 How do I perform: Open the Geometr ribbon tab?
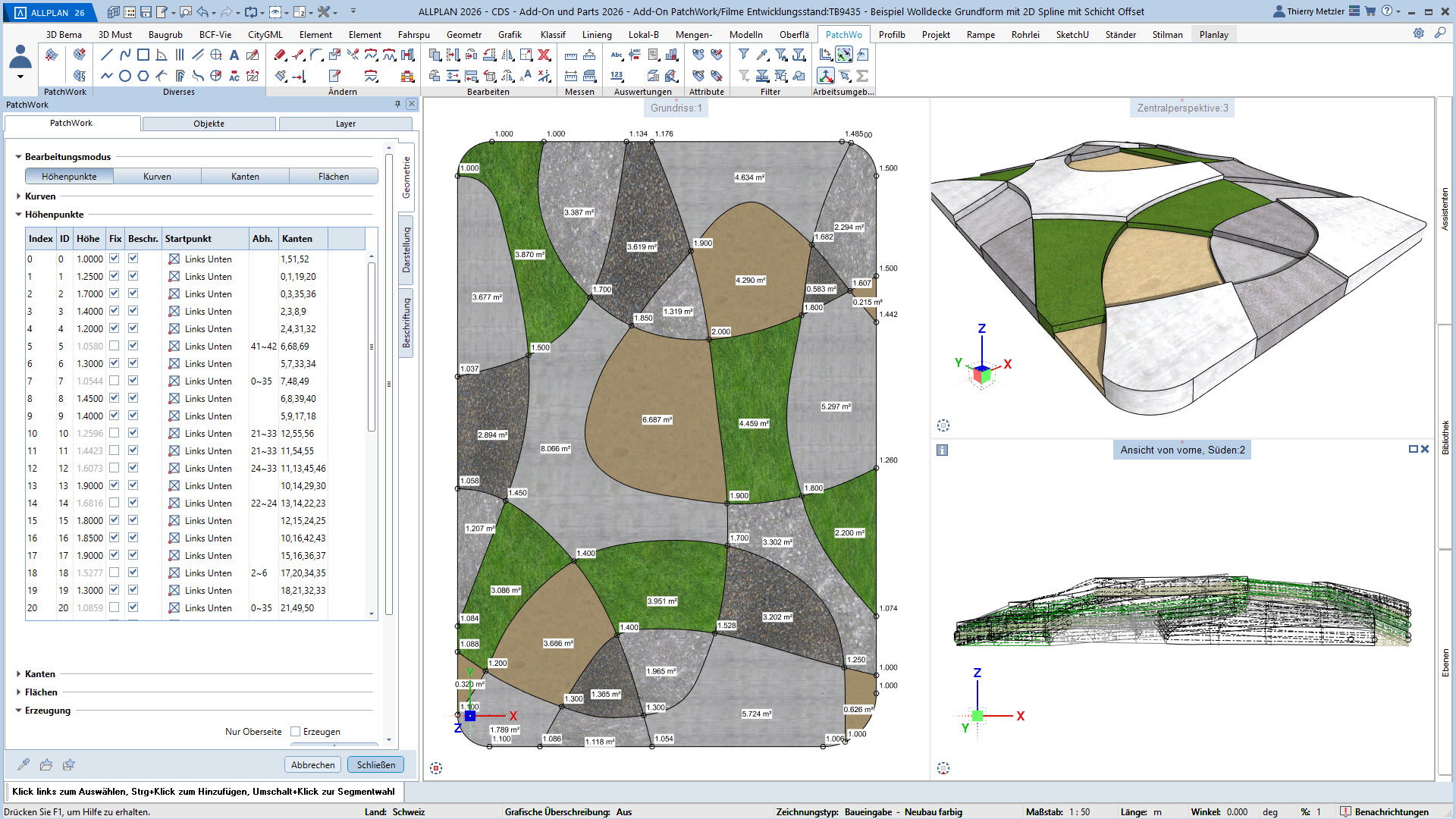coord(463,35)
